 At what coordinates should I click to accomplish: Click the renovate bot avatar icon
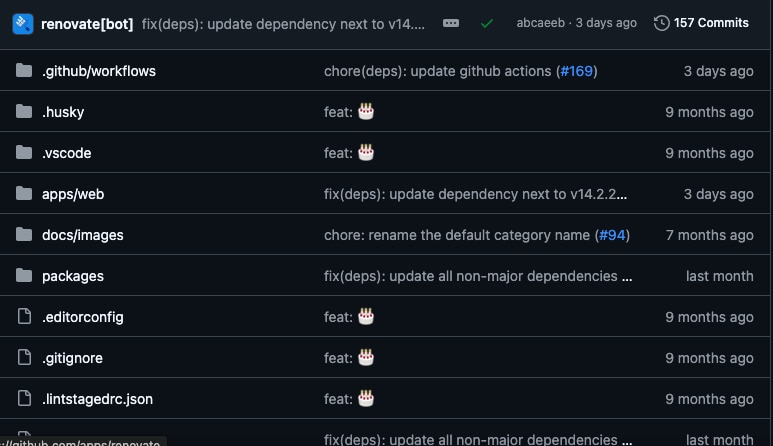click(23, 24)
